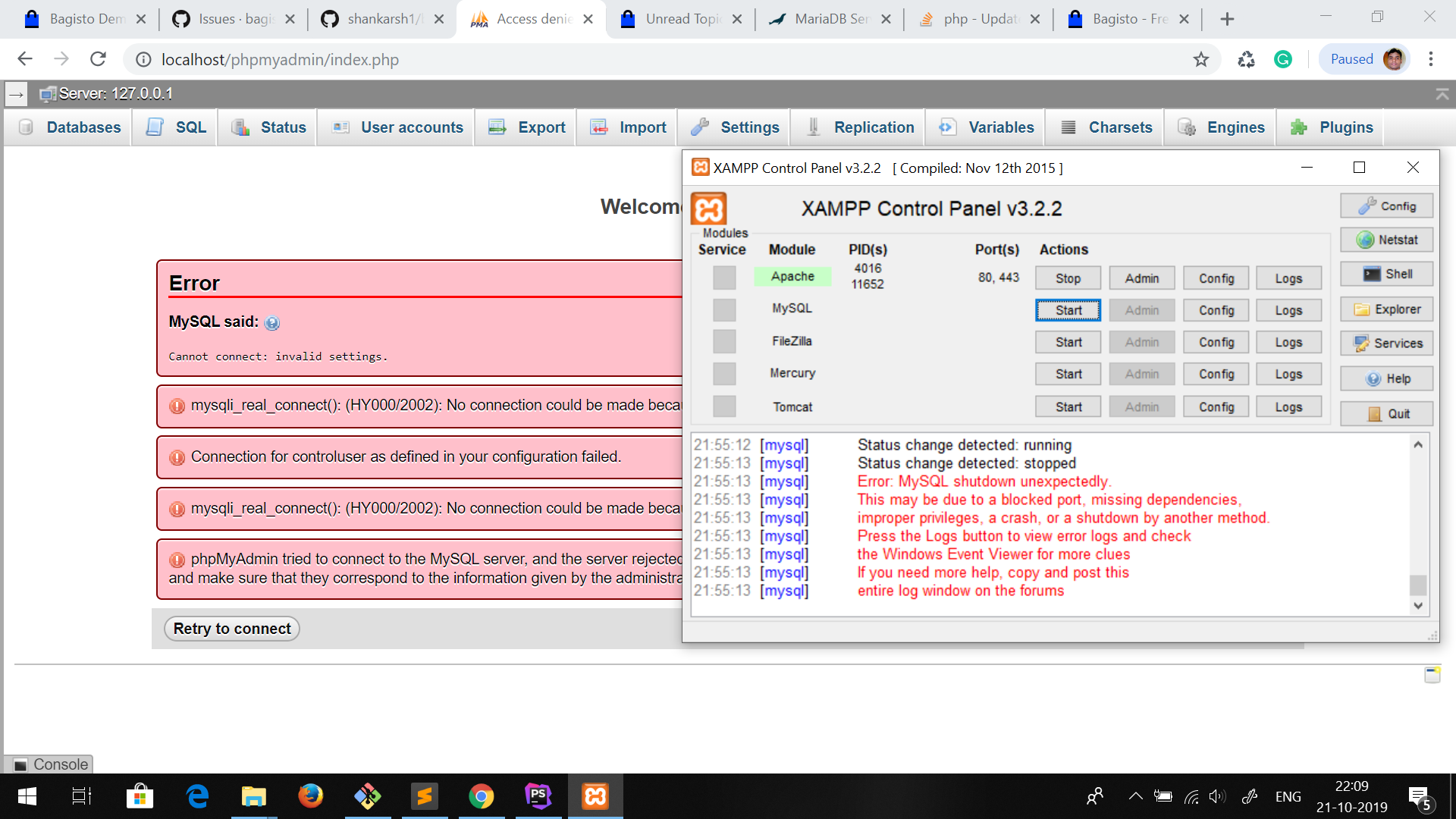Start the FileZilla module

coord(1068,343)
